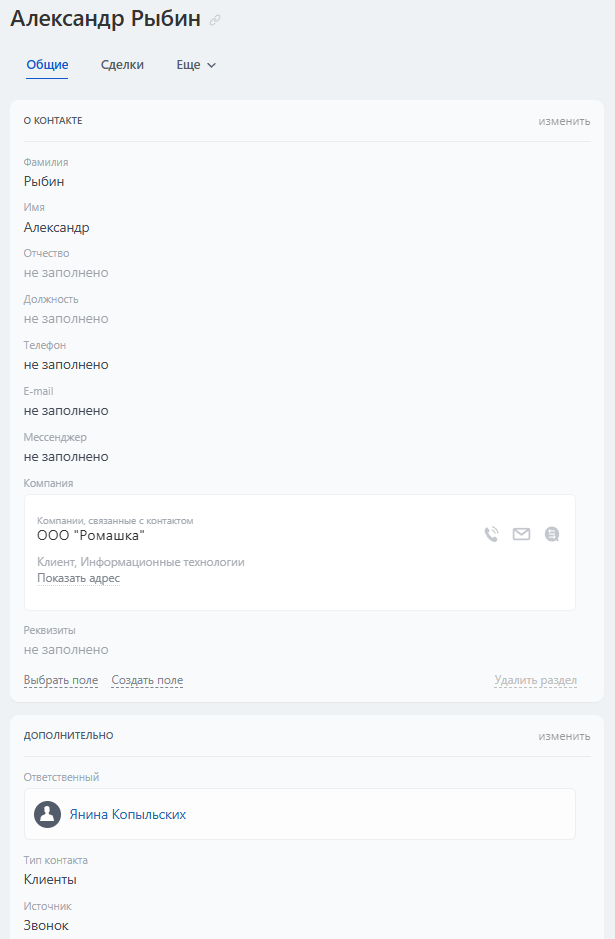Copy contact link icon beside Александр Рыбин
The width and height of the screenshot is (615, 939).
(215, 20)
